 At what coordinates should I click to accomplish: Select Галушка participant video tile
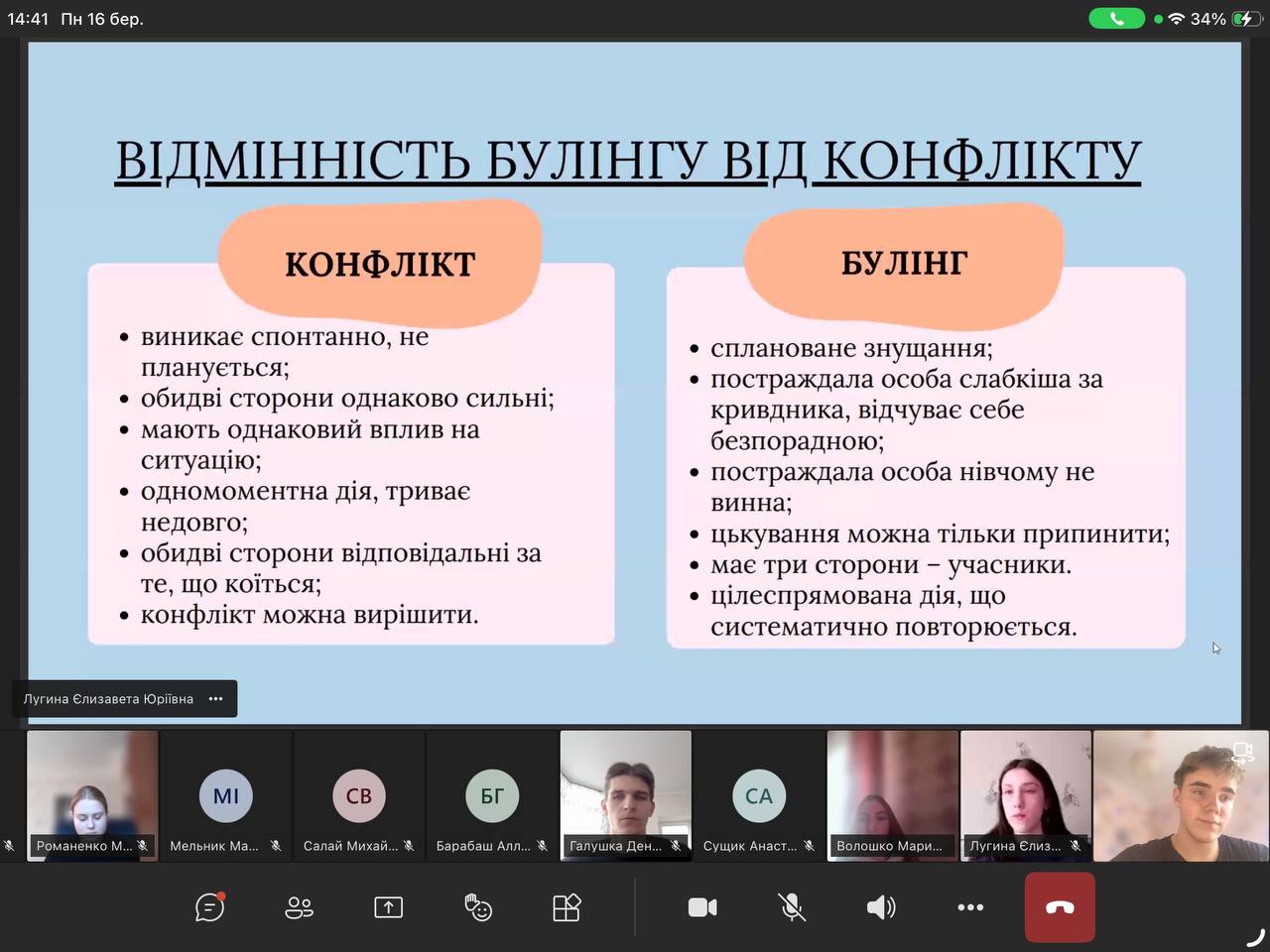click(x=626, y=793)
